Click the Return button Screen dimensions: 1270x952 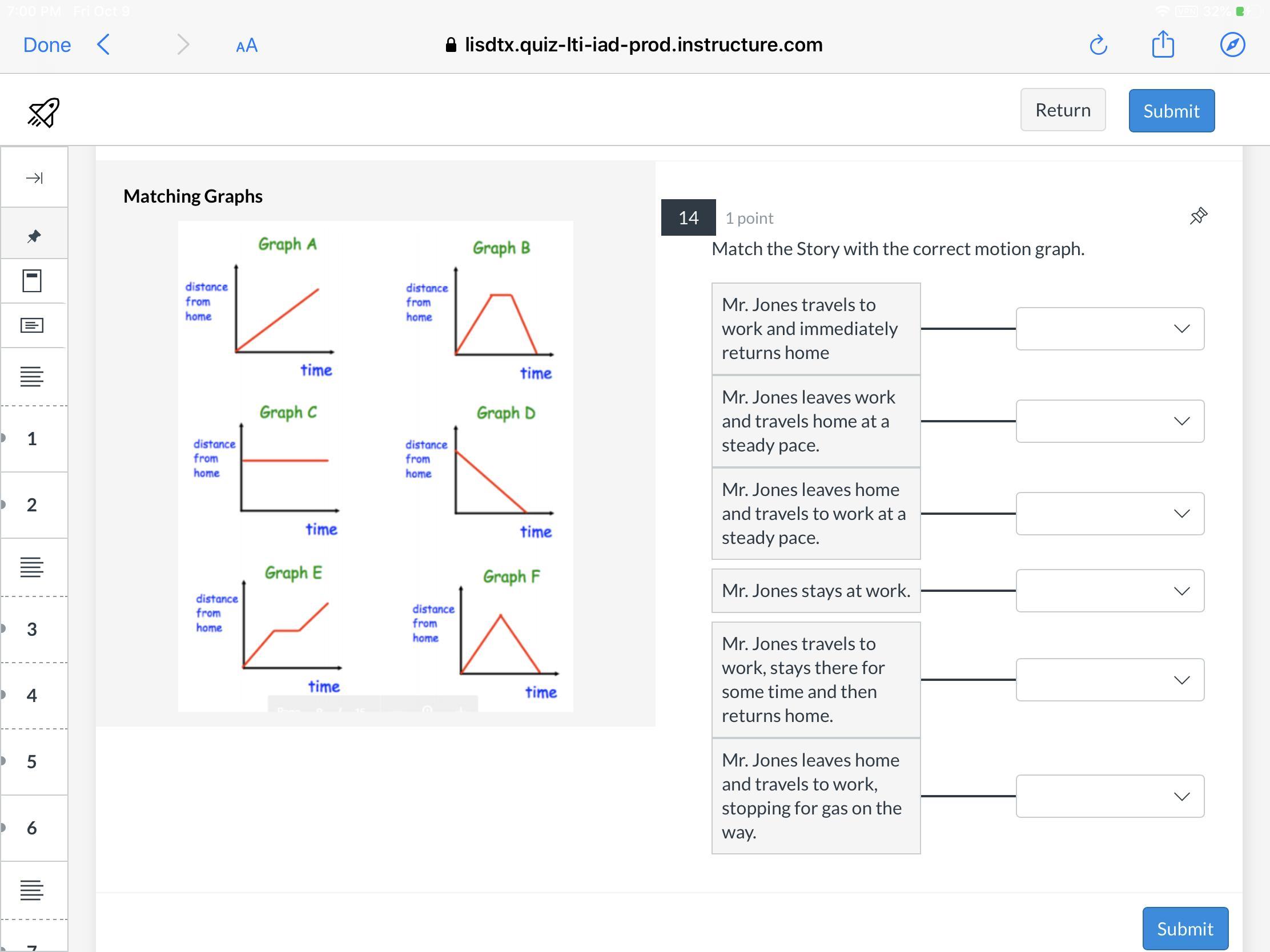[x=1062, y=110]
